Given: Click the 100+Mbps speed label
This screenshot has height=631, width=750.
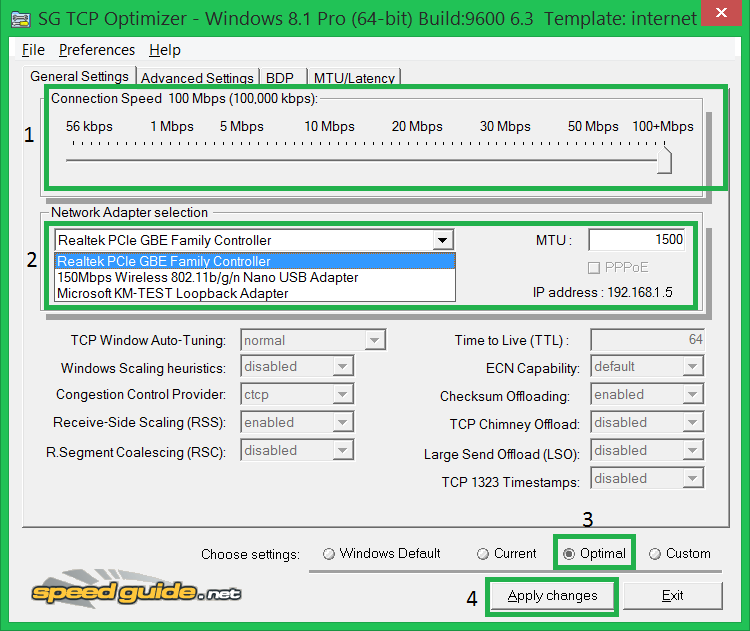Looking at the screenshot, I should 663,126.
